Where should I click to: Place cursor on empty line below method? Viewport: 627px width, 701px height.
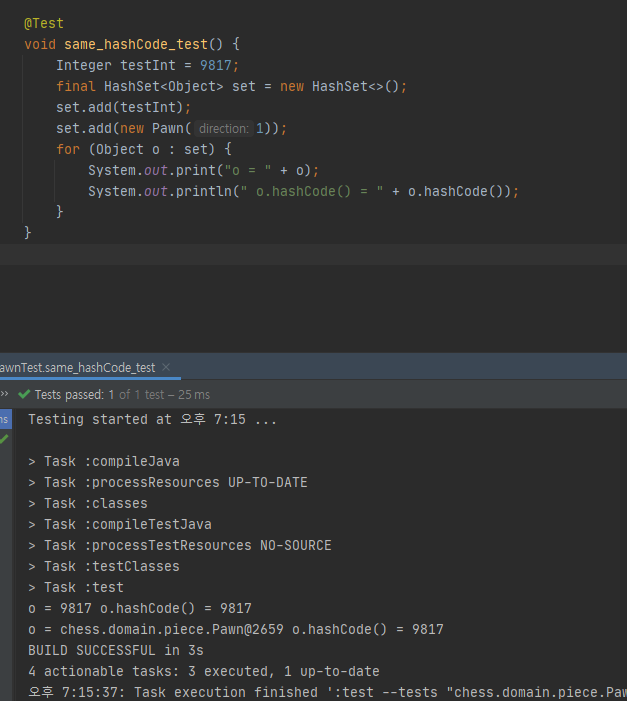300,254
